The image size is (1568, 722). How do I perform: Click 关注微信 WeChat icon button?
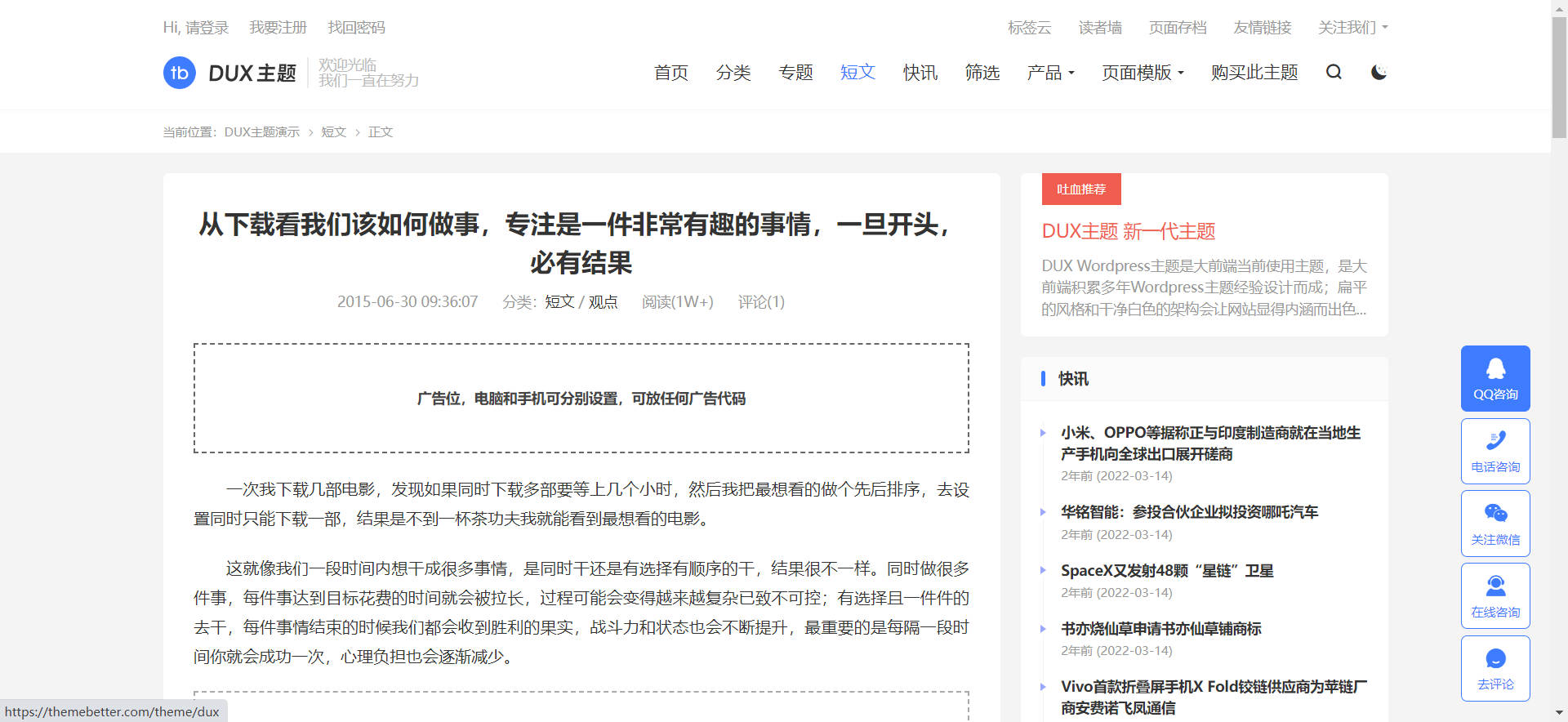click(1495, 524)
